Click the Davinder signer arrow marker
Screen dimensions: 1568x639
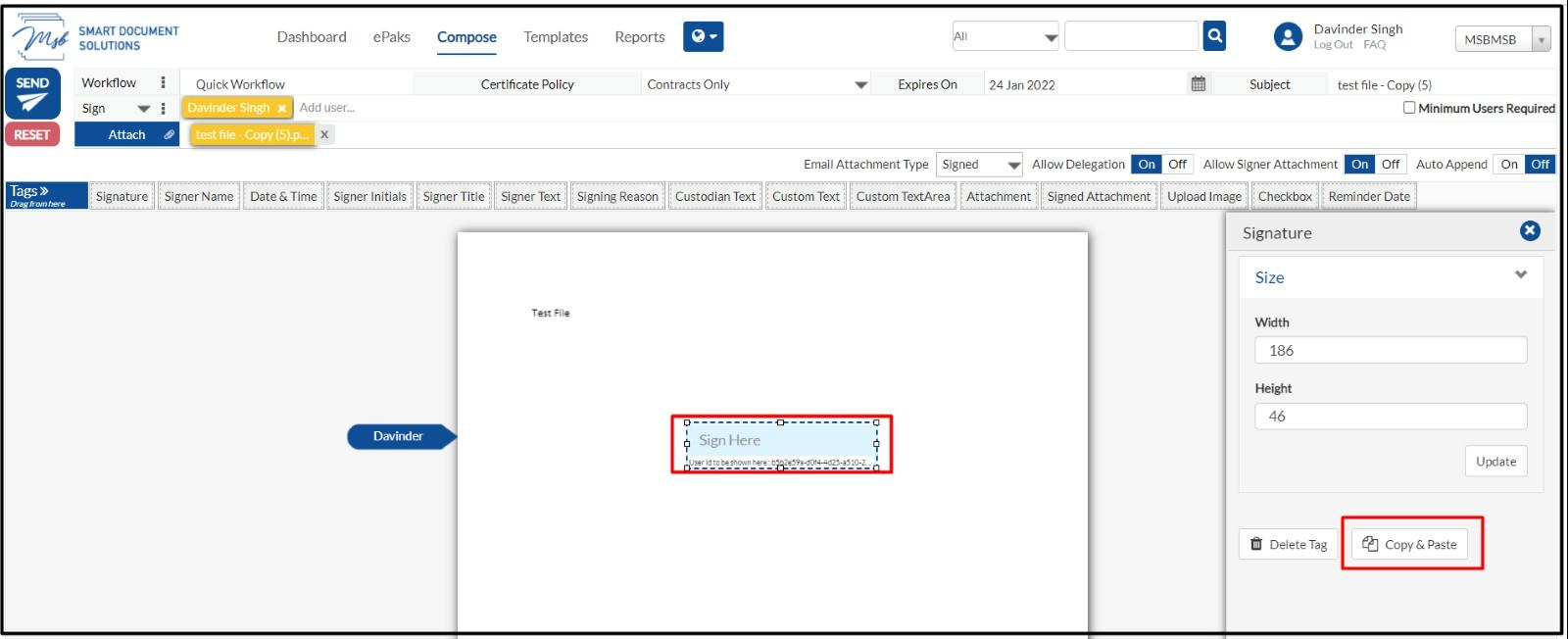pyautogui.click(x=402, y=436)
